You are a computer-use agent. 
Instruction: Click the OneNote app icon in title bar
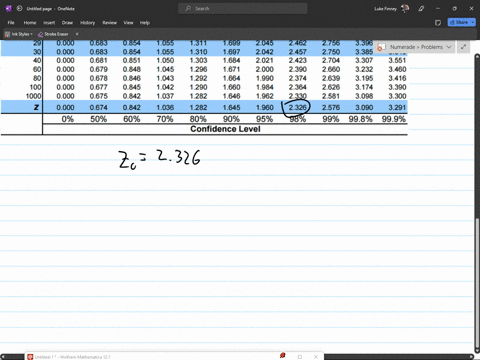tap(8, 9)
